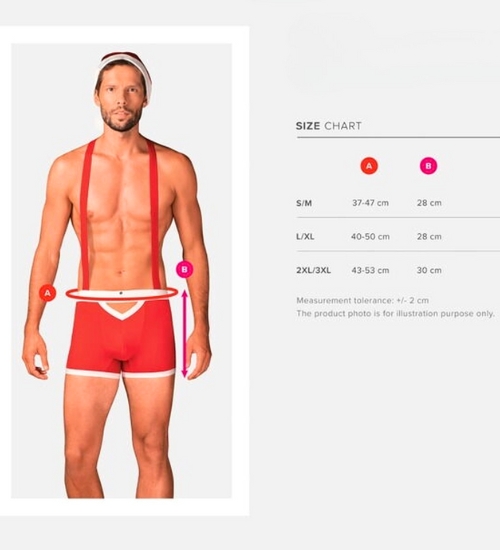Select the 2XL/3XL size row label

(313, 270)
